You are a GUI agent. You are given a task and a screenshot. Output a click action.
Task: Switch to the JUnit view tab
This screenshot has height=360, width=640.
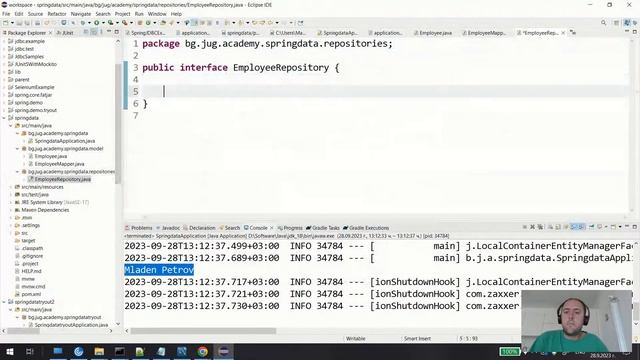pyautogui.click(x=65, y=33)
